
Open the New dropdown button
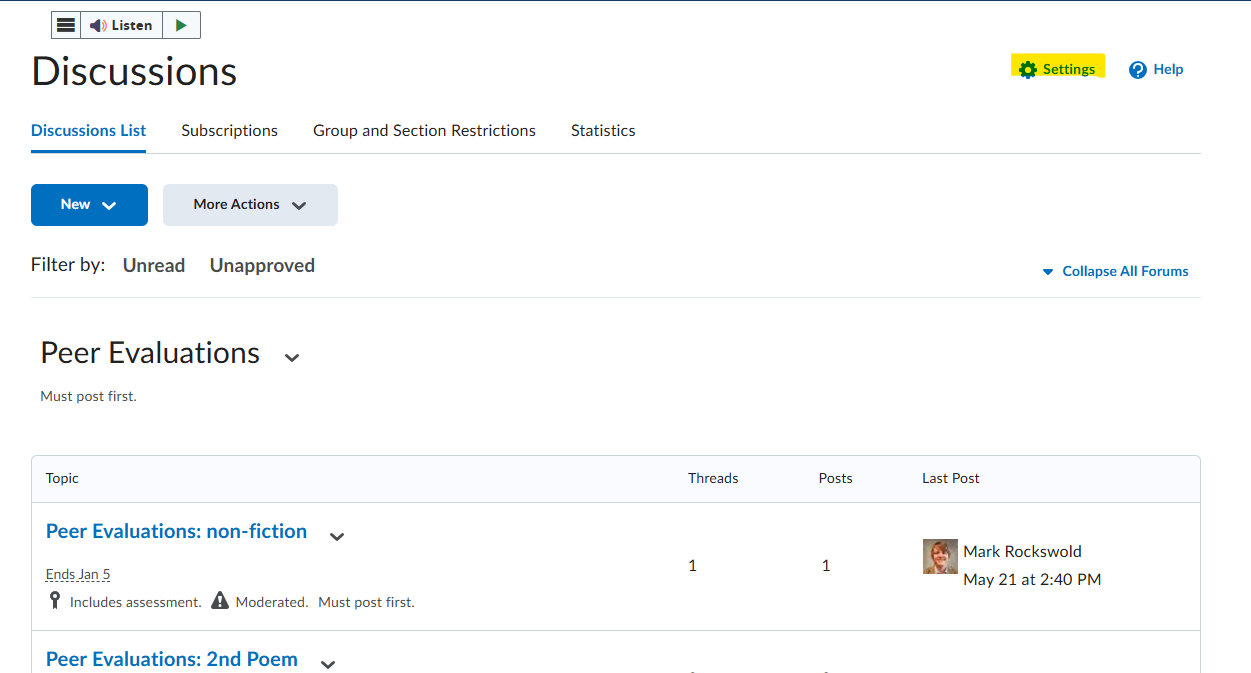tap(89, 205)
